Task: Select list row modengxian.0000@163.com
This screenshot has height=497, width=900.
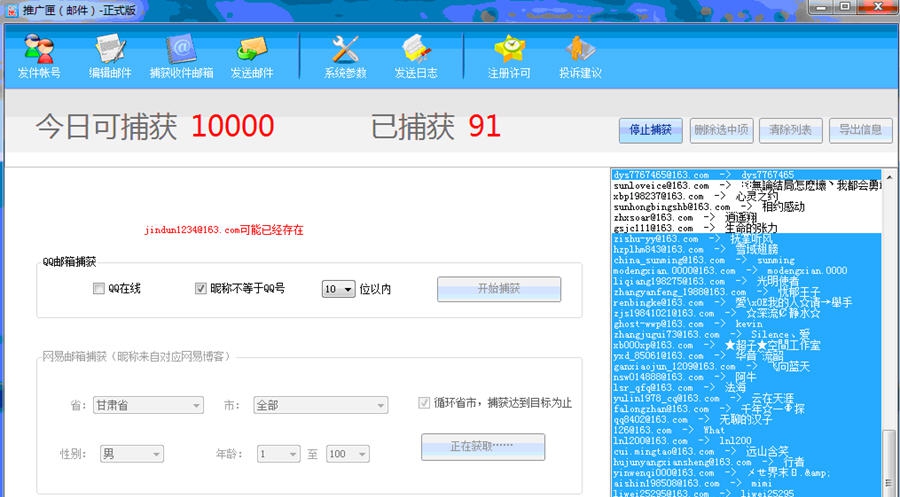Action: click(746, 270)
